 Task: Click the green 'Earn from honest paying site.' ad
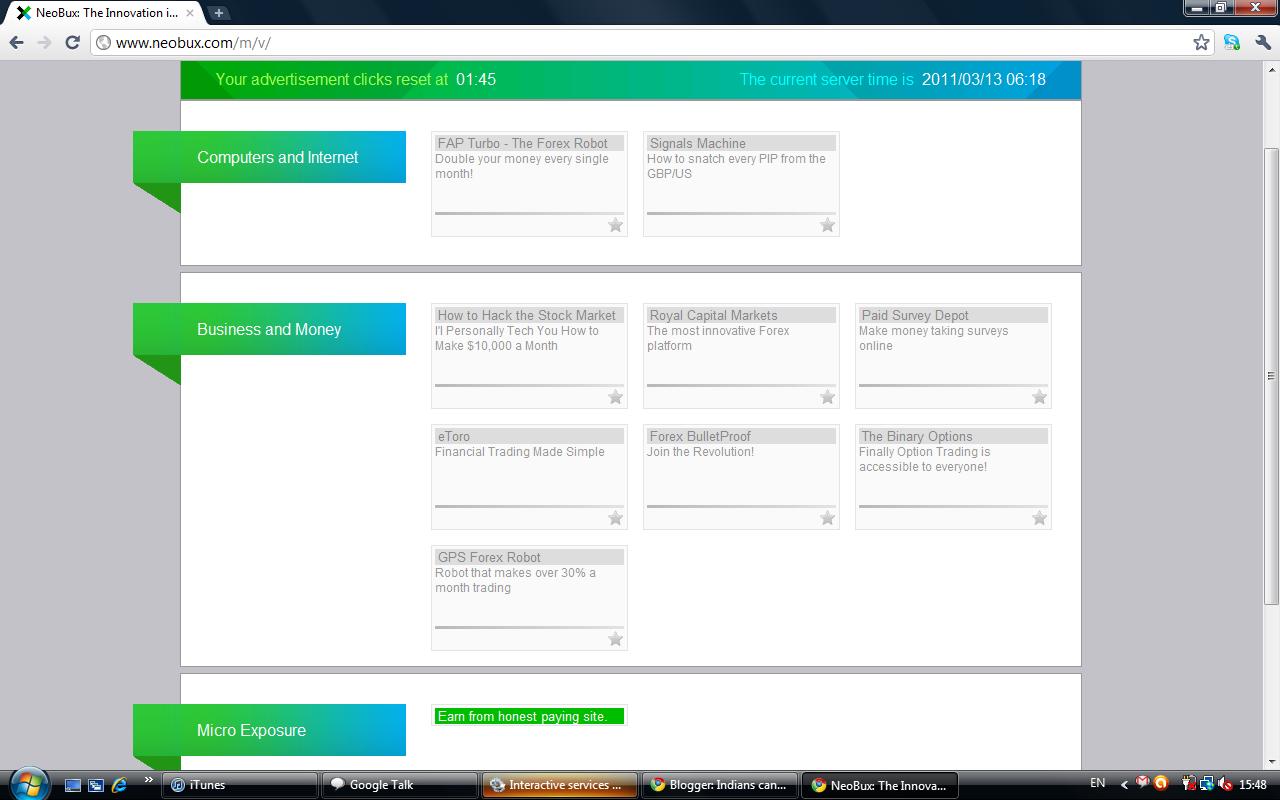tap(529, 716)
